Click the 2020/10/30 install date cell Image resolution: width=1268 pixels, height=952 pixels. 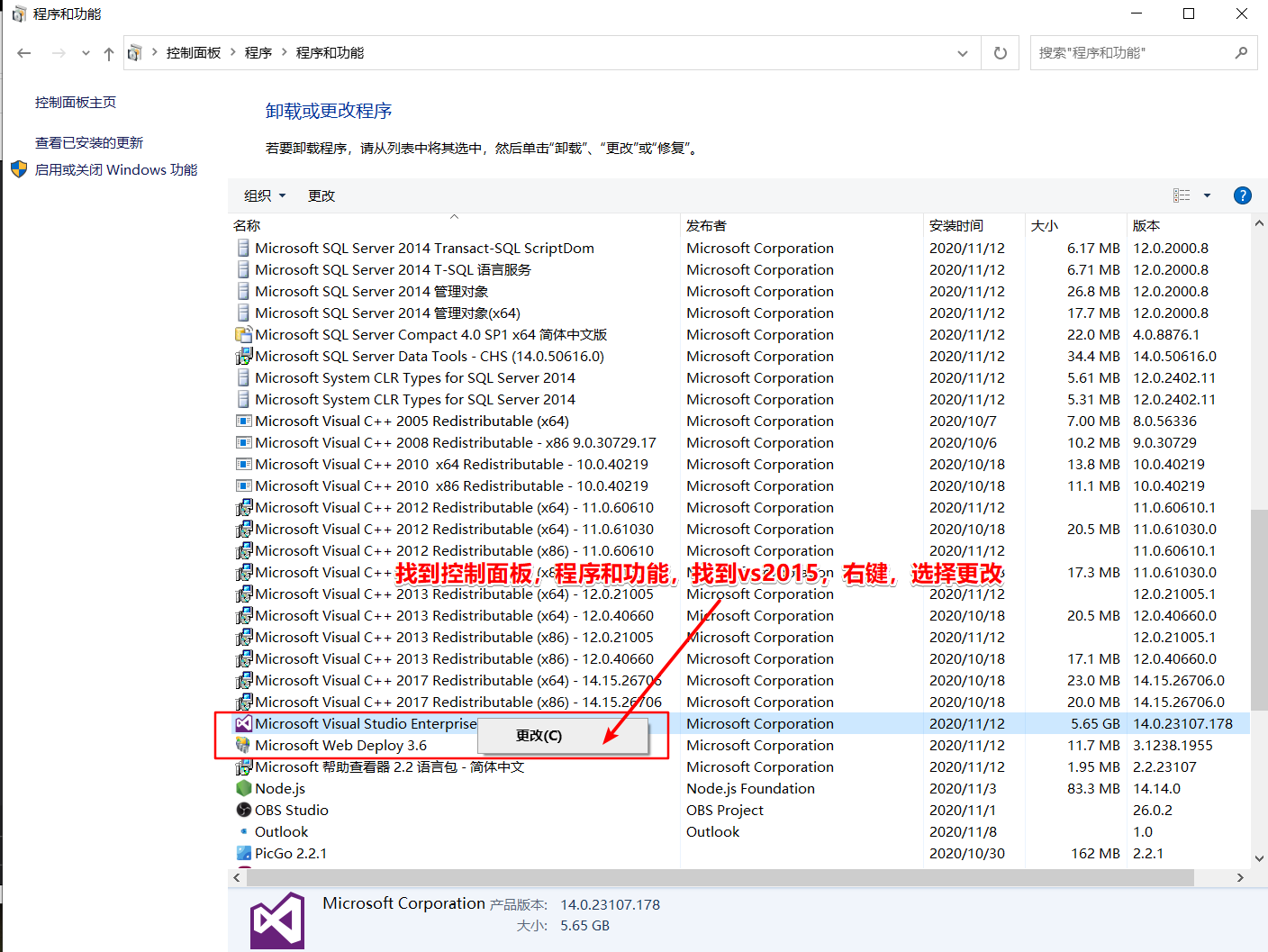coord(967,854)
